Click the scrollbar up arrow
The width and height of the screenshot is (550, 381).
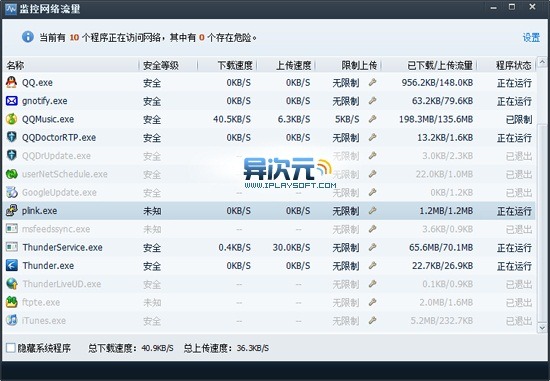542,62
